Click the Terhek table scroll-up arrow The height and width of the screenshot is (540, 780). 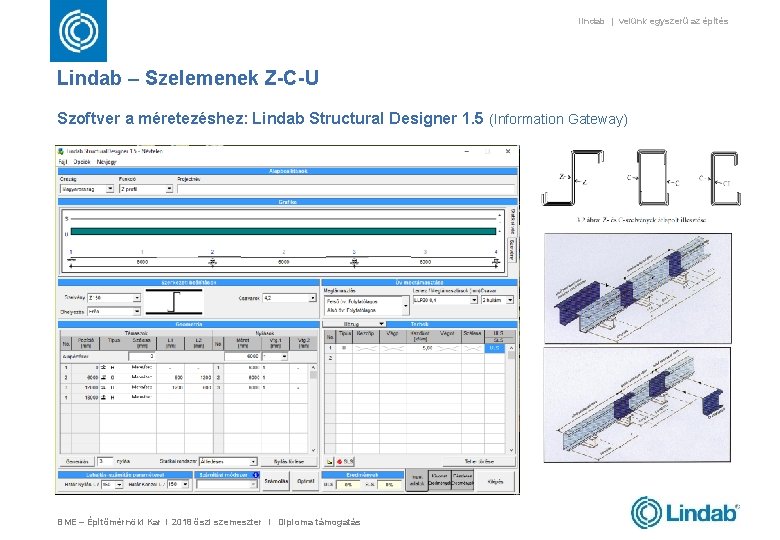(x=511, y=348)
